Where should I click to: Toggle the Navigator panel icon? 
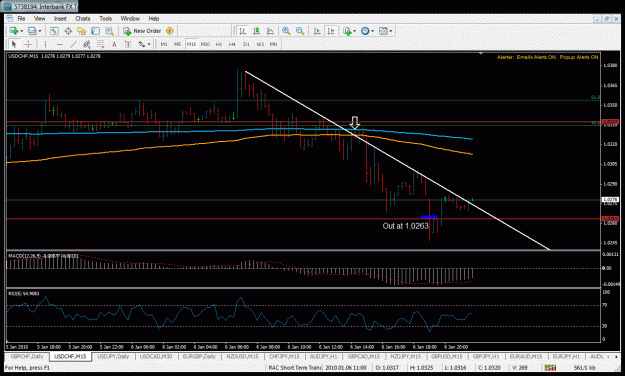tap(82, 31)
